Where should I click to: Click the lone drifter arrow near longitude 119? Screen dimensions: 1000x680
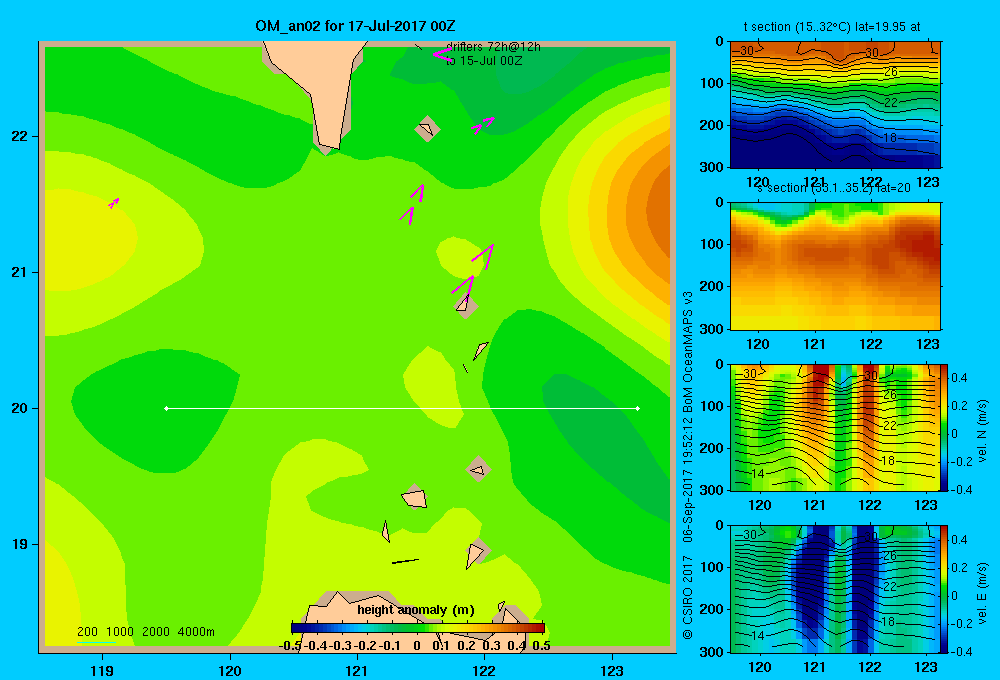tap(114, 203)
